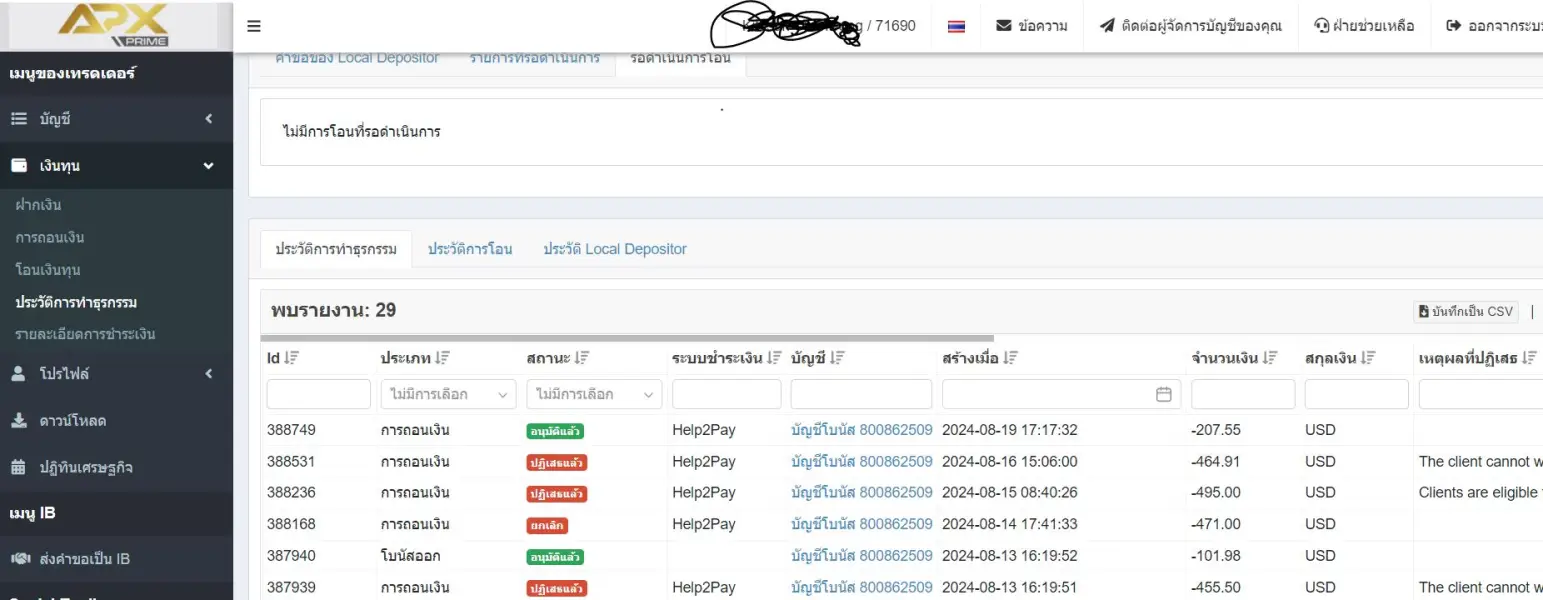The image size is (1543, 600).
Task: Sort by ระบบชำระเงิน column icon
Action: pos(774,358)
